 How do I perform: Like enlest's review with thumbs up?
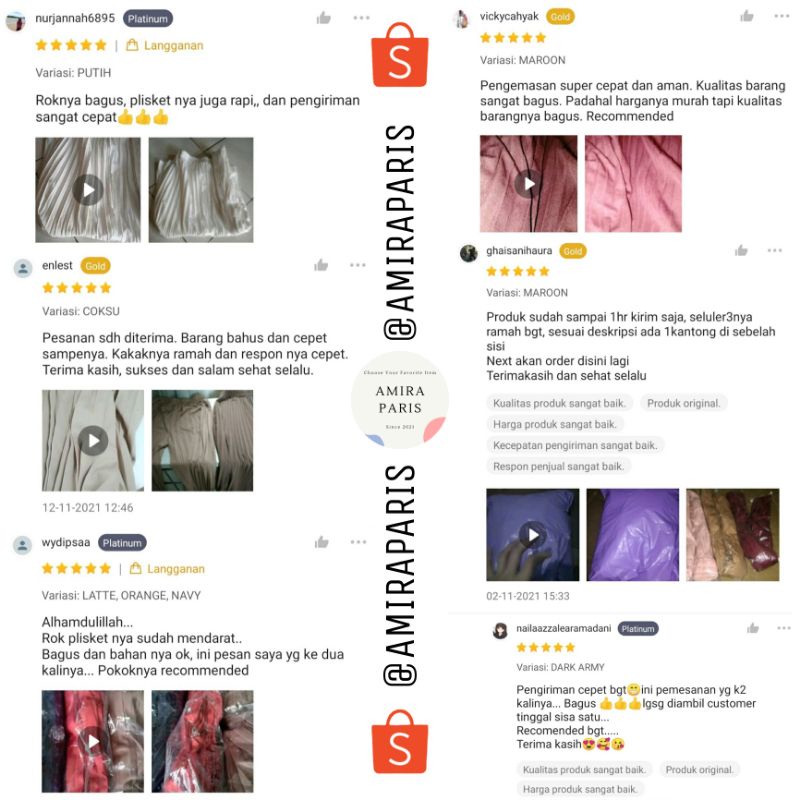(x=321, y=265)
